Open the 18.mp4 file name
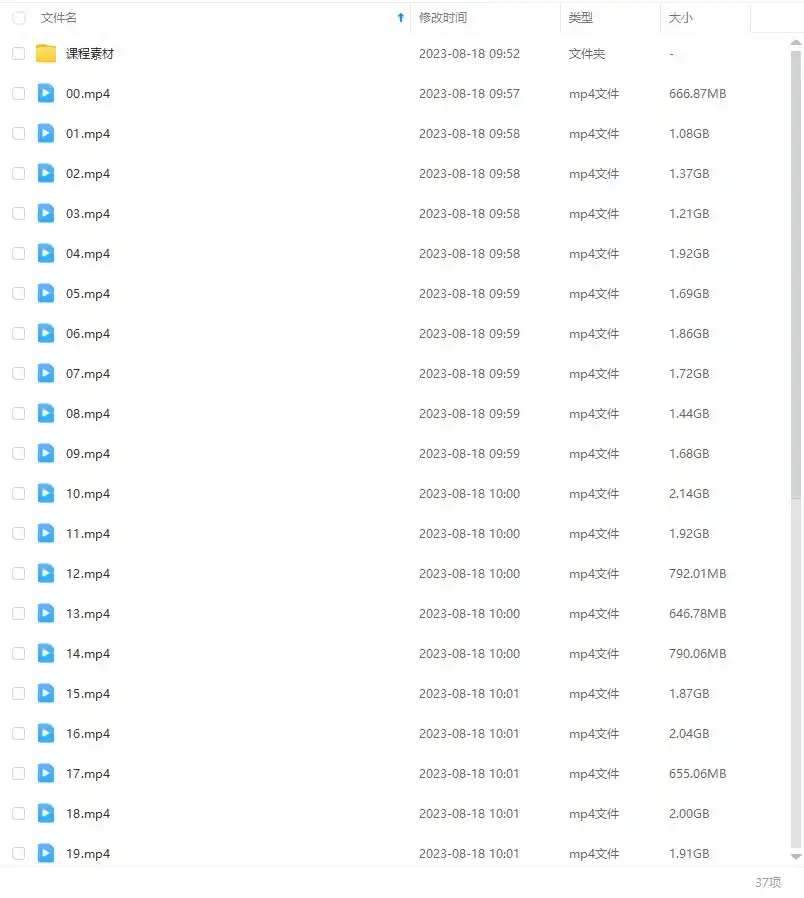Image resolution: width=804 pixels, height=898 pixels. pos(88,814)
